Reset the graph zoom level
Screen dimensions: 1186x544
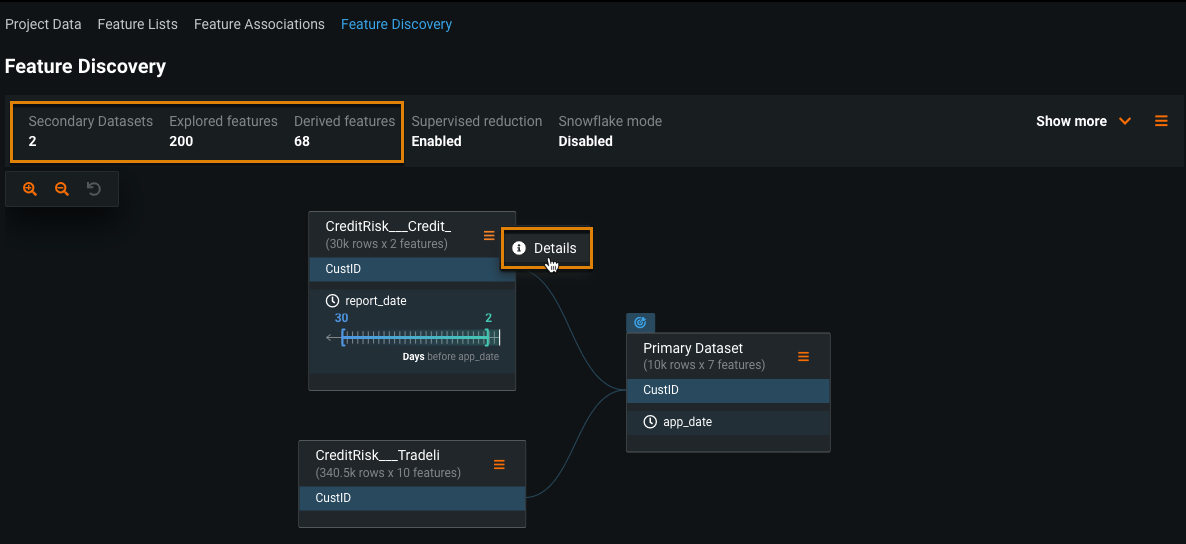click(94, 189)
